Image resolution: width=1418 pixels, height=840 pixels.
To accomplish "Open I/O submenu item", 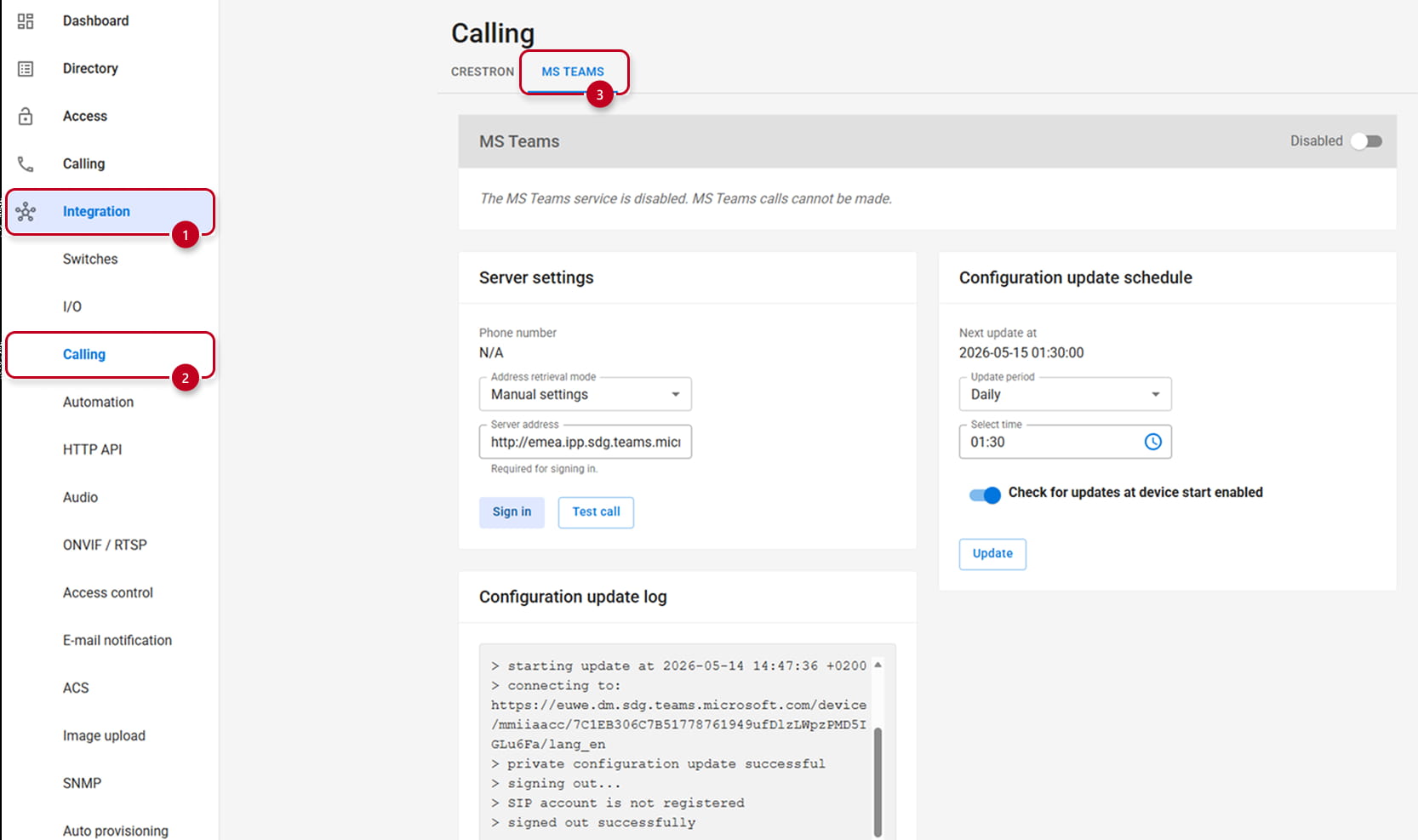I will click(72, 306).
